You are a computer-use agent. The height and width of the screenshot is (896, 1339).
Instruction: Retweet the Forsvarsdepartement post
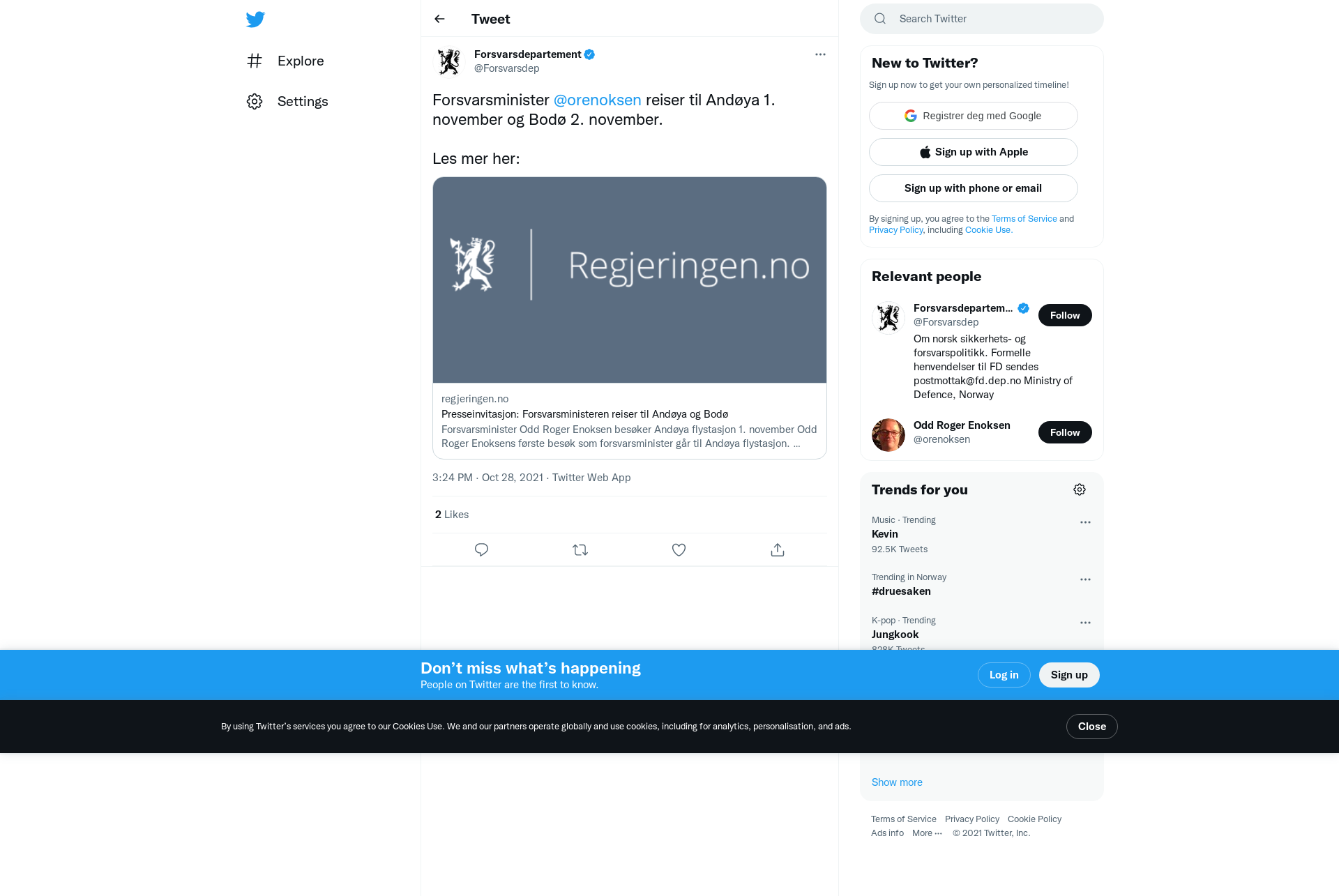tap(580, 549)
